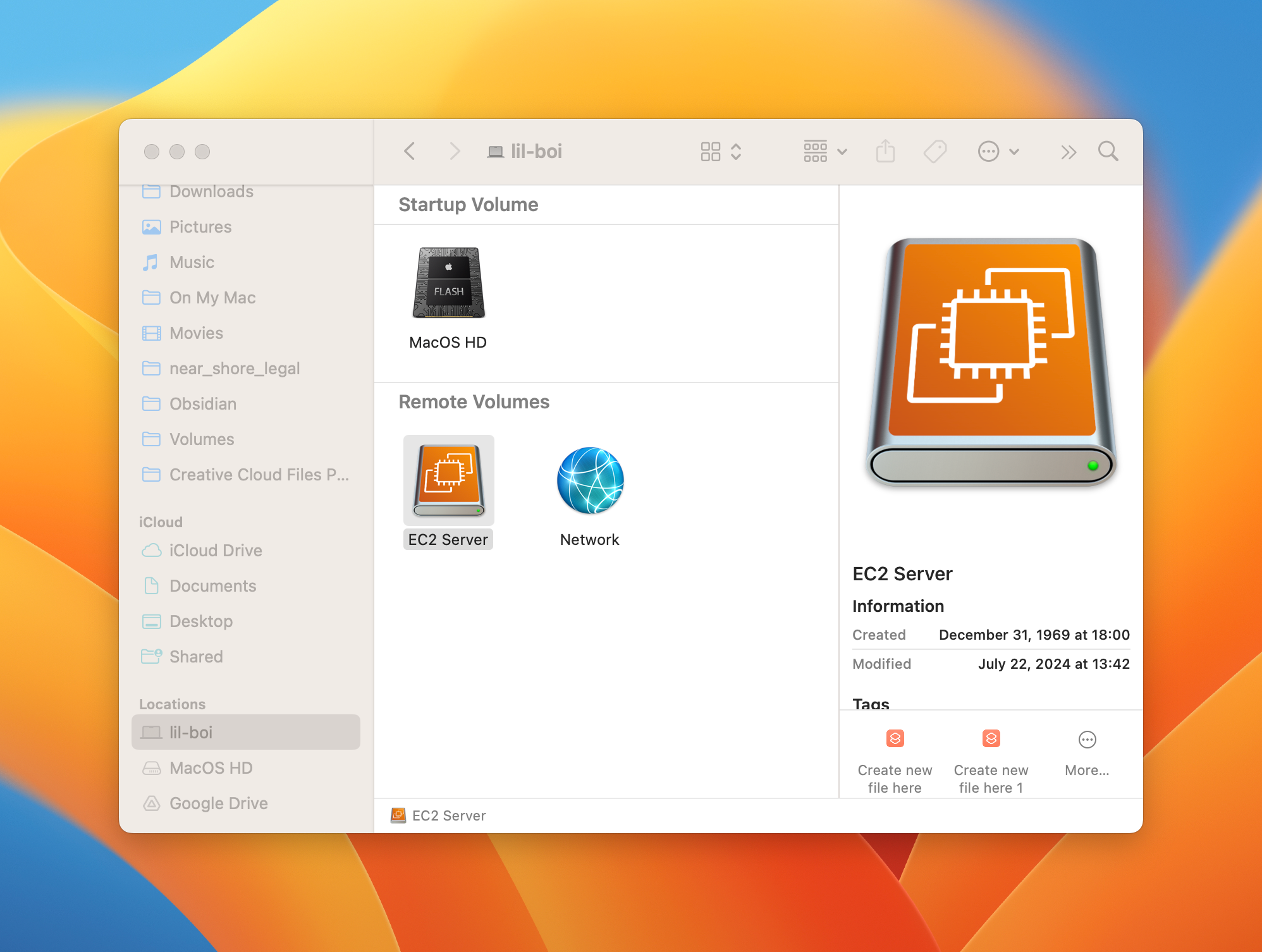Click EC2 Server in path bar
This screenshot has width=1262, height=952.
[448, 815]
